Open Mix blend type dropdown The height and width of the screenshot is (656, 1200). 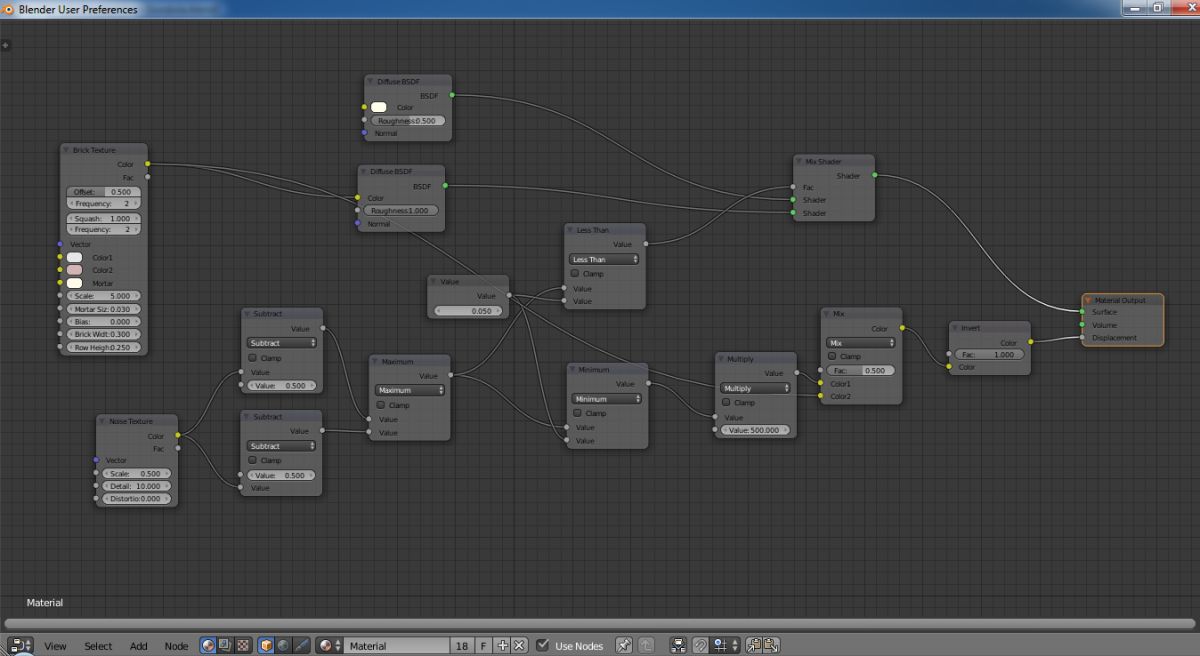coord(861,342)
